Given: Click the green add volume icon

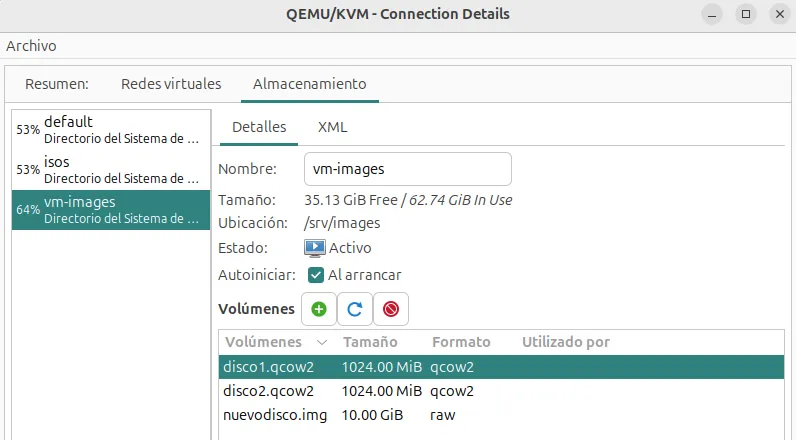Looking at the screenshot, I should coord(319,310).
